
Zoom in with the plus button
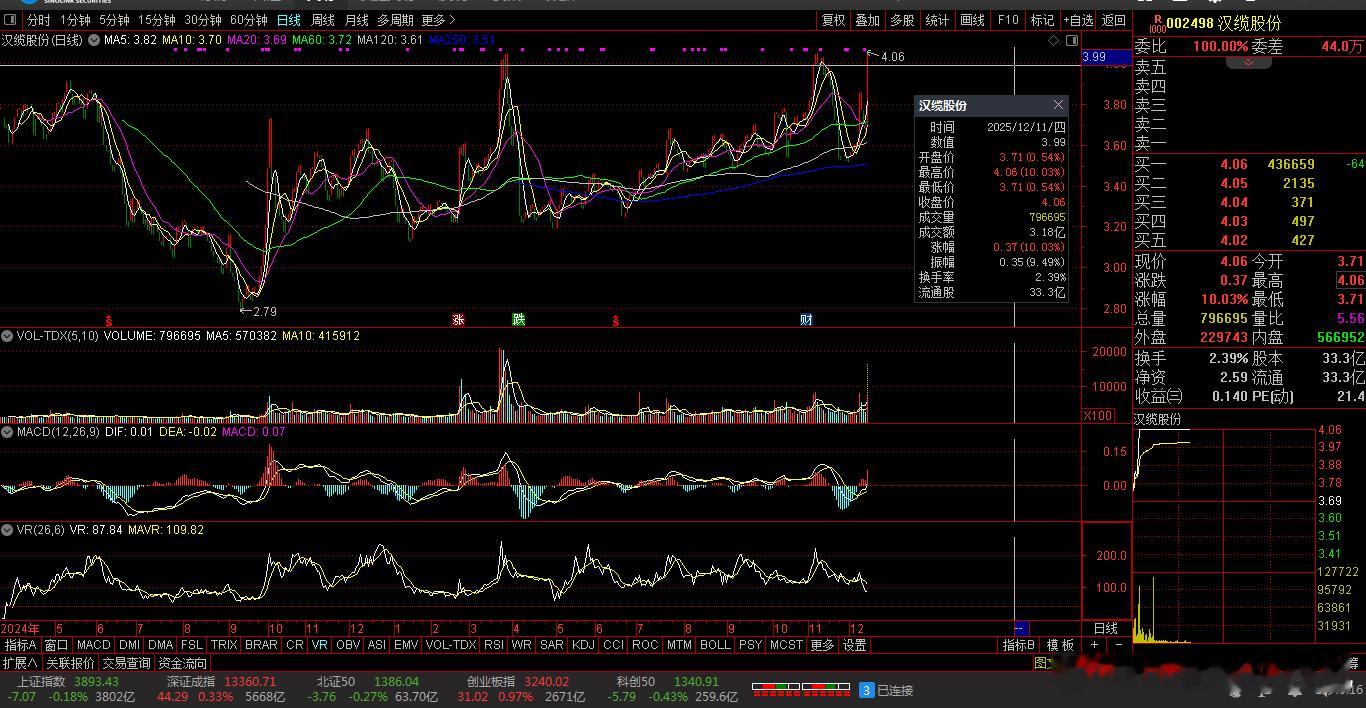click(1095, 645)
